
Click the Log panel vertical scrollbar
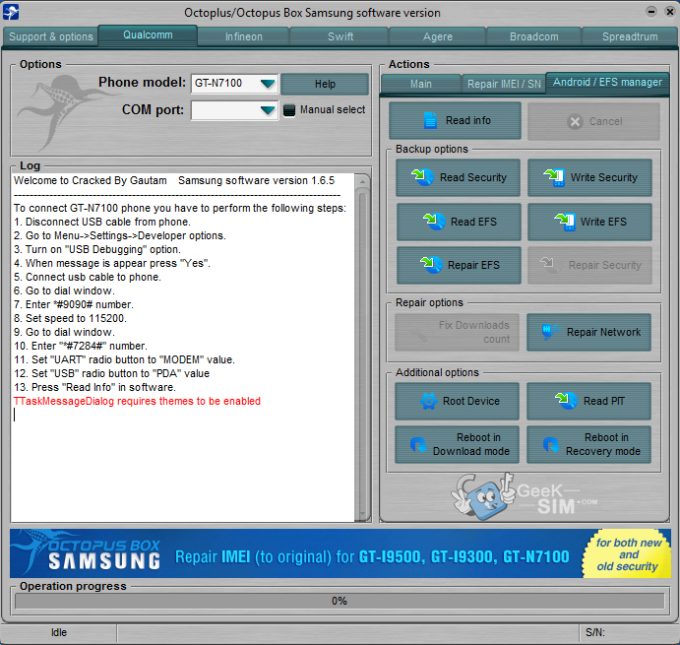(362, 347)
